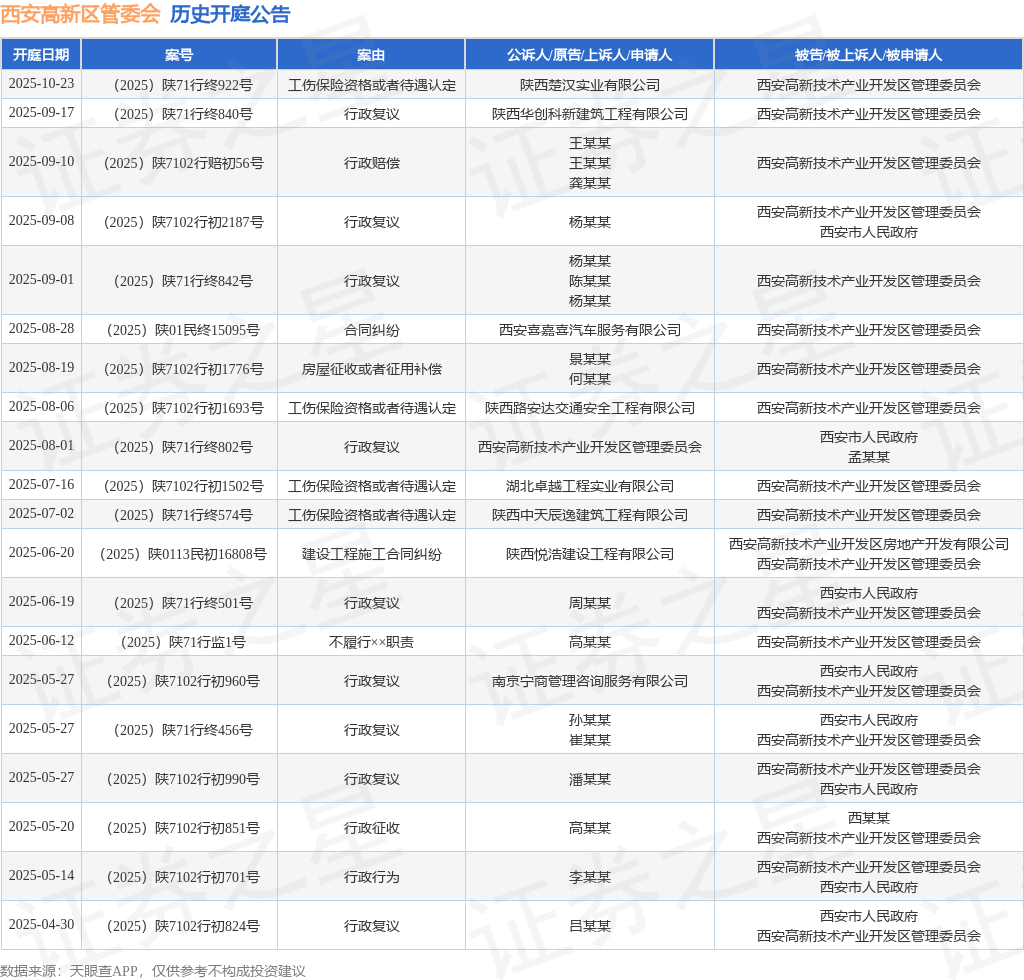The height and width of the screenshot is (980, 1024).
Task: Select case number (2025)陕71行终842号
Action: click(180, 281)
